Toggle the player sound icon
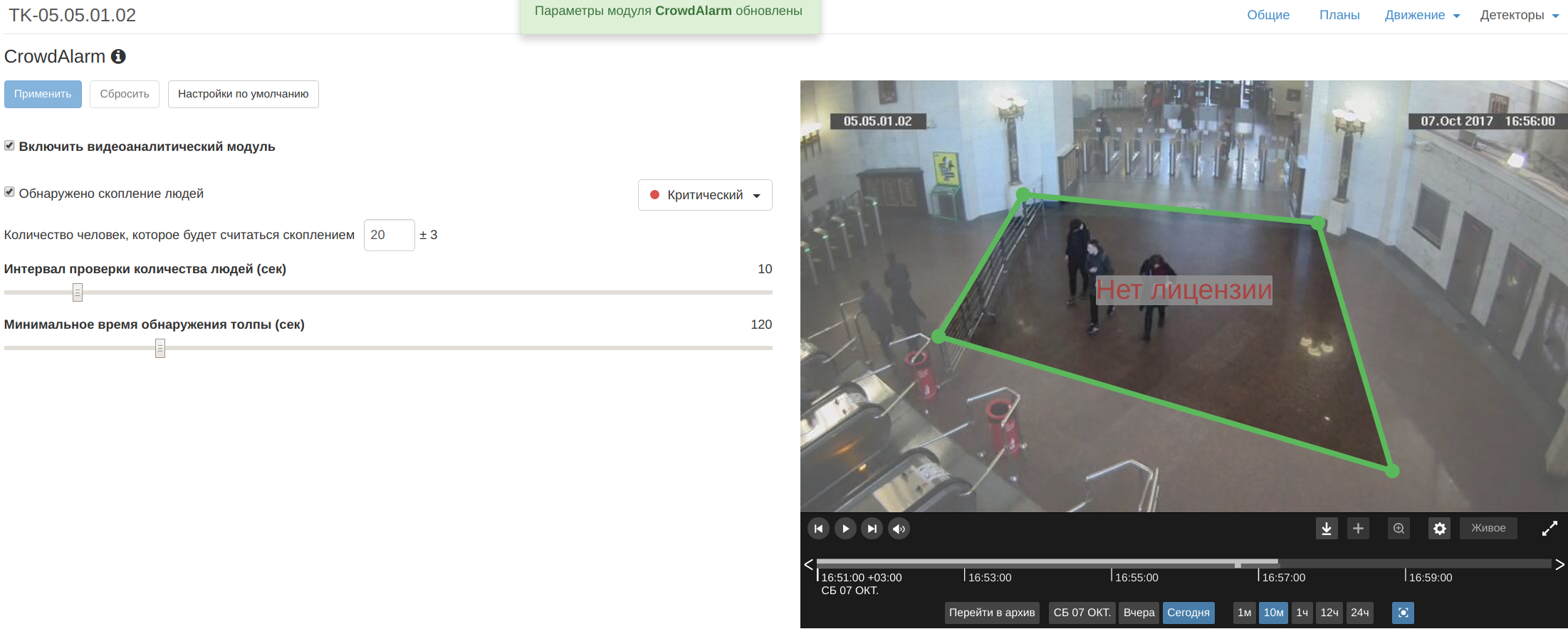1568x629 pixels. coord(899,529)
